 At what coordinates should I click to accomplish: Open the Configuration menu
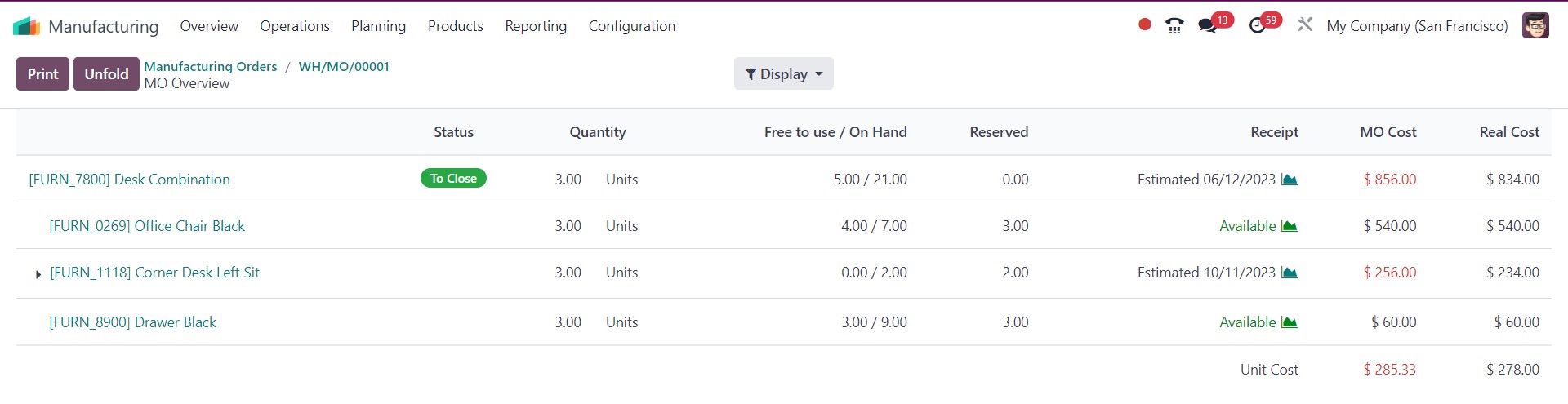[x=632, y=26]
